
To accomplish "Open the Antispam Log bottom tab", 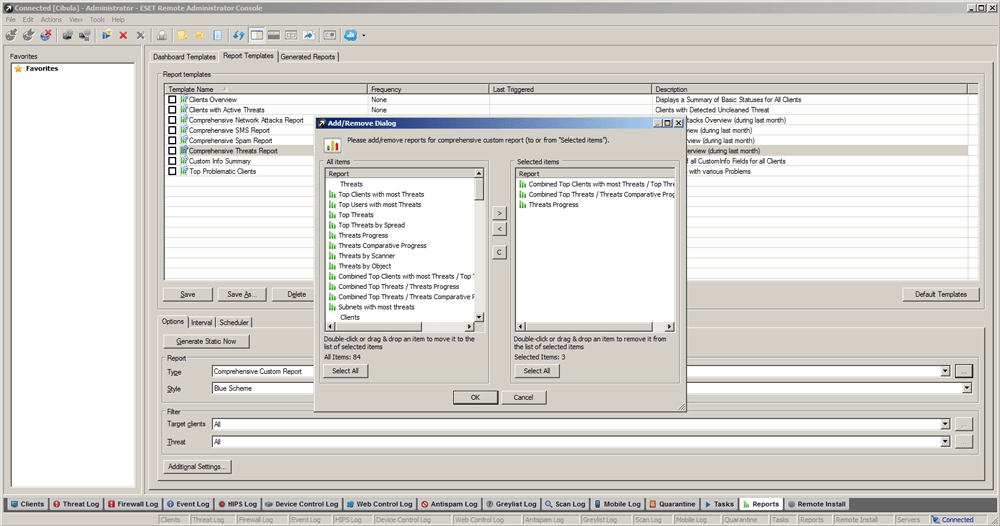I will pyautogui.click(x=449, y=504).
